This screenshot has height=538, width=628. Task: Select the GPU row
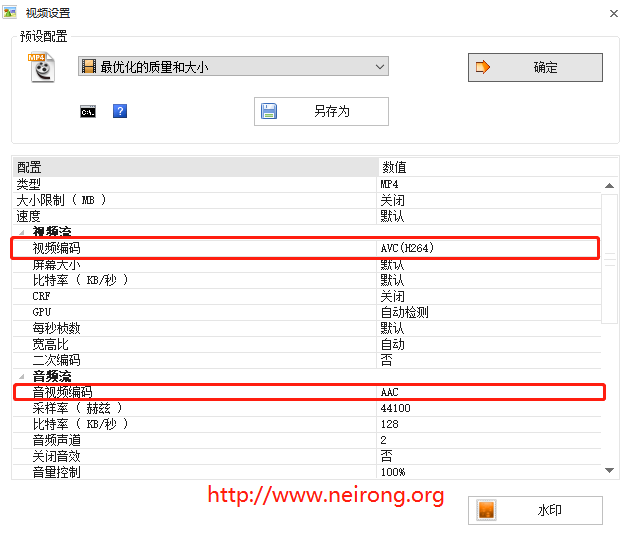(x=307, y=312)
